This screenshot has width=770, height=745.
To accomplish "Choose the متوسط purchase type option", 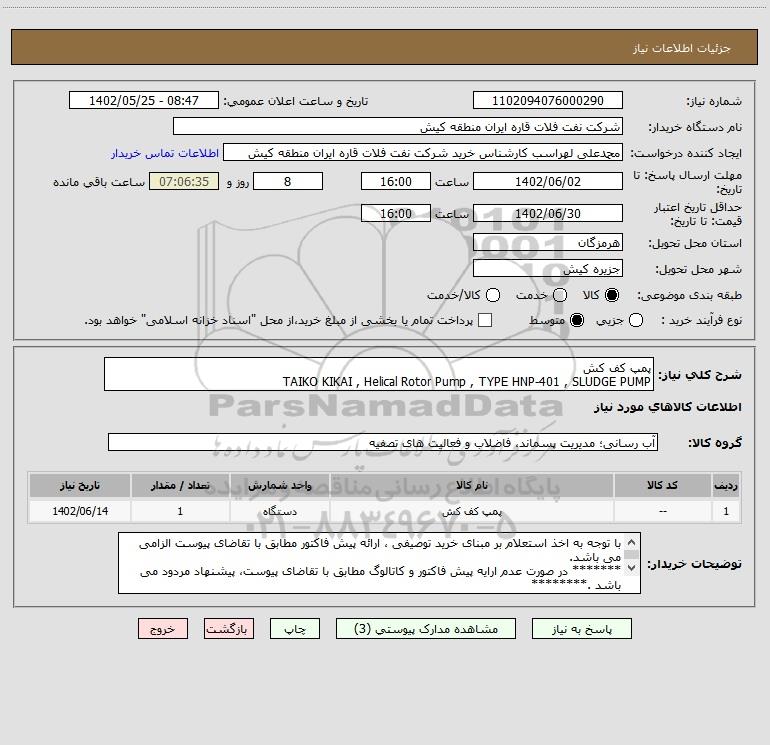I will click(577, 320).
